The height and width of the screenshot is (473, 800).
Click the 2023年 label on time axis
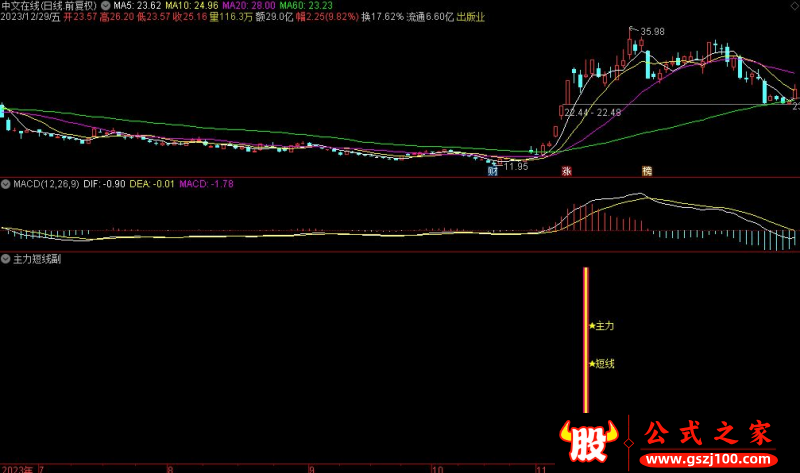pyautogui.click(x=16, y=467)
